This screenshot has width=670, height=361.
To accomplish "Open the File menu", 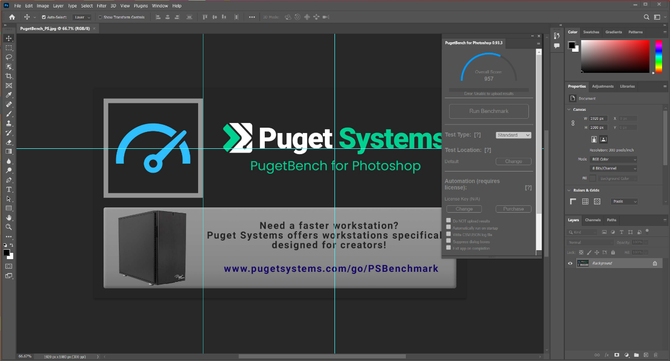I will (x=17, y=6).
